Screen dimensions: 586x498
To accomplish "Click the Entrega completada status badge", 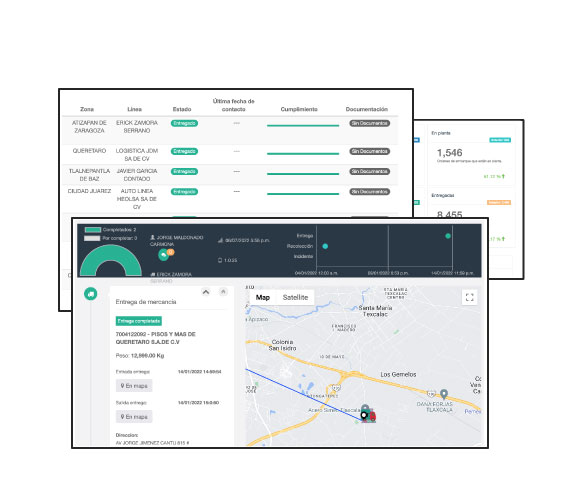I will coord(139,321).
